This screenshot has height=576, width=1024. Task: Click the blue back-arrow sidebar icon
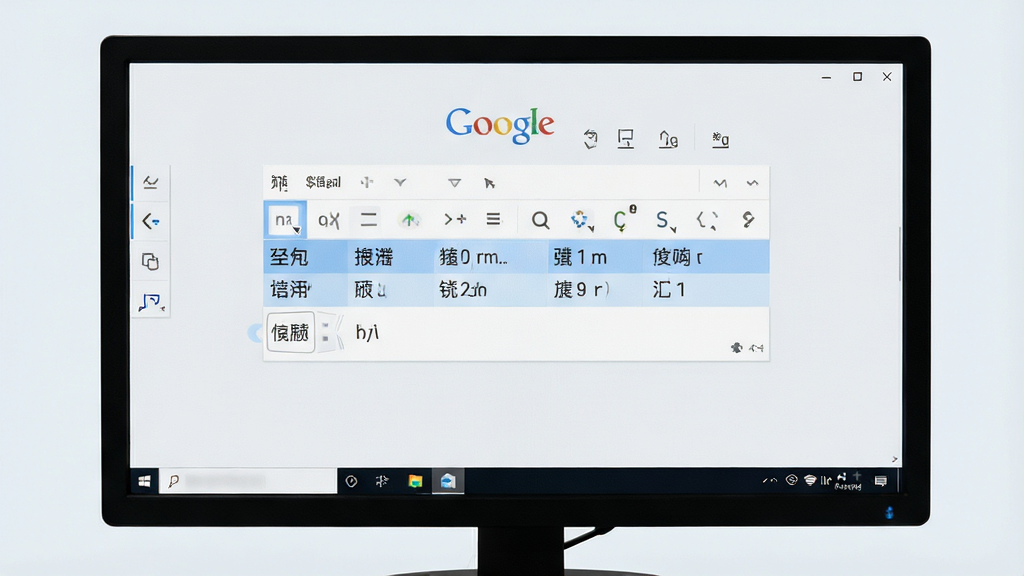151,221
